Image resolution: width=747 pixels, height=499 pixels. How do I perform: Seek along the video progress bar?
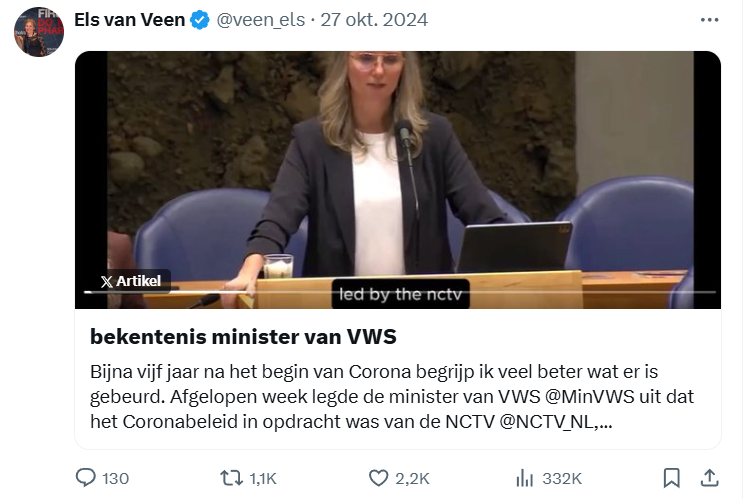click(400, 292)
